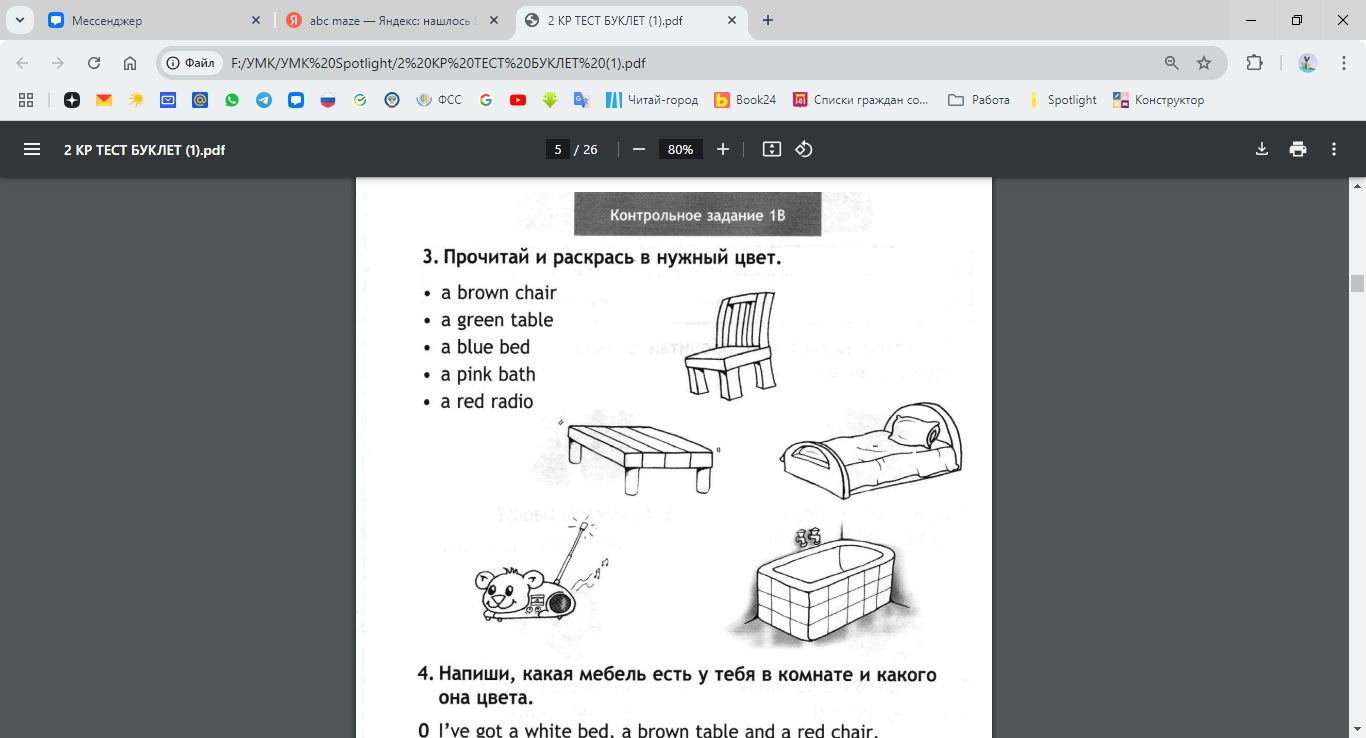Open the Chrome profile avatar
The height and width of the screenshot is (738, 1366).
click(1308, 63)
